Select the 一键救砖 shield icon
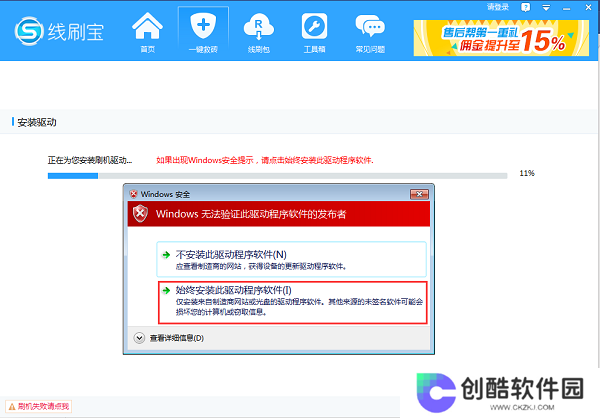Screen dimensions: 600x418 point(203,26)
